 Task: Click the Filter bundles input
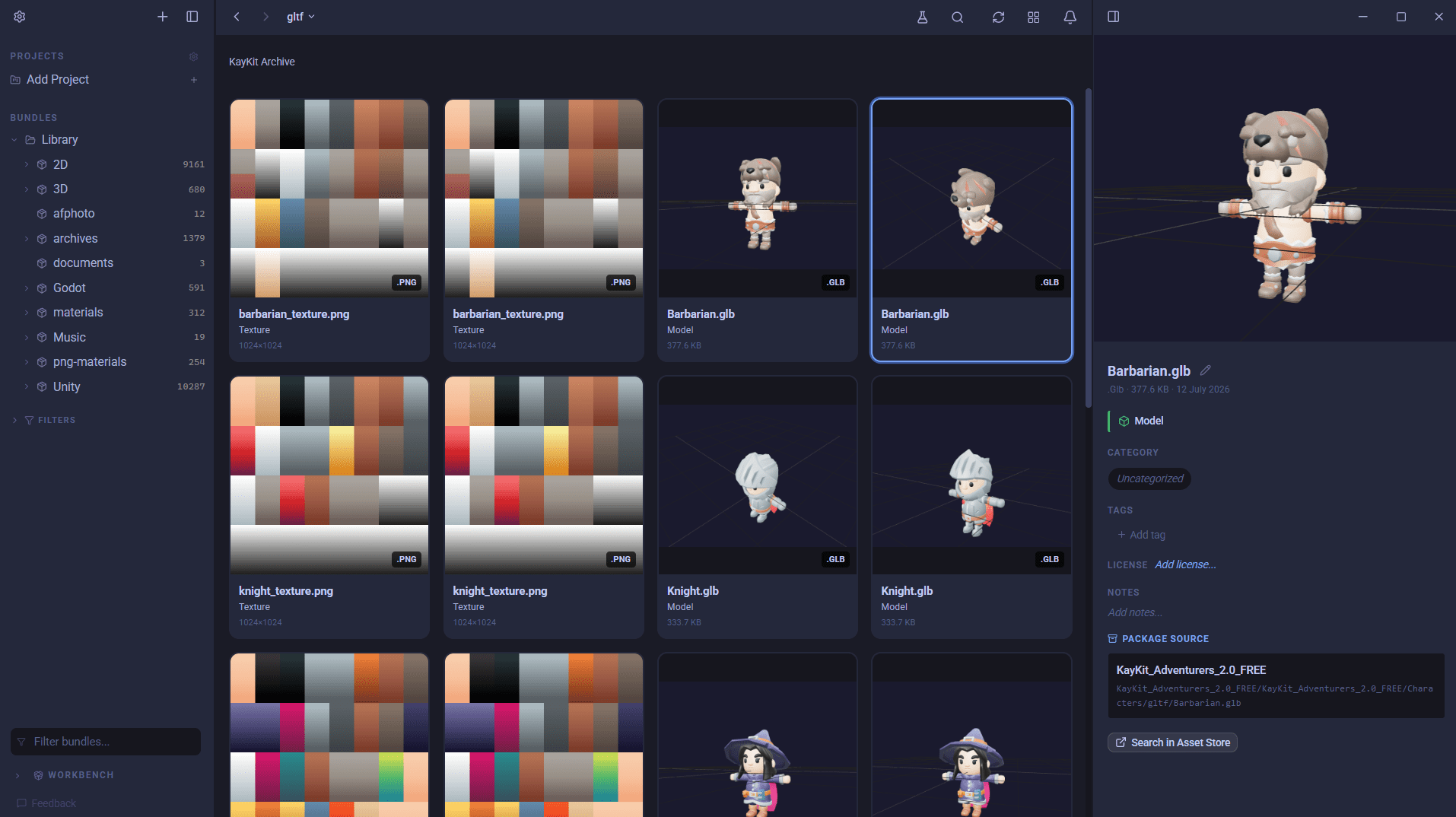point(106,742)
